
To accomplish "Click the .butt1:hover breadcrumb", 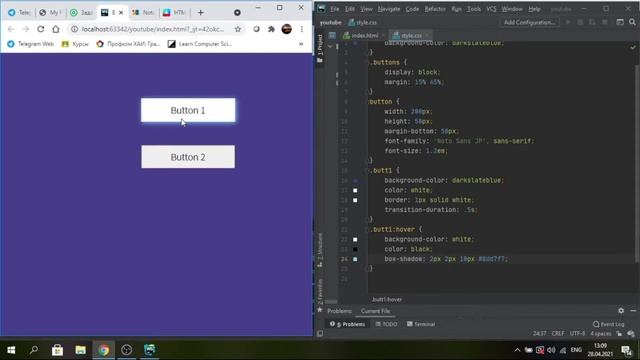I will click(387, 299).
